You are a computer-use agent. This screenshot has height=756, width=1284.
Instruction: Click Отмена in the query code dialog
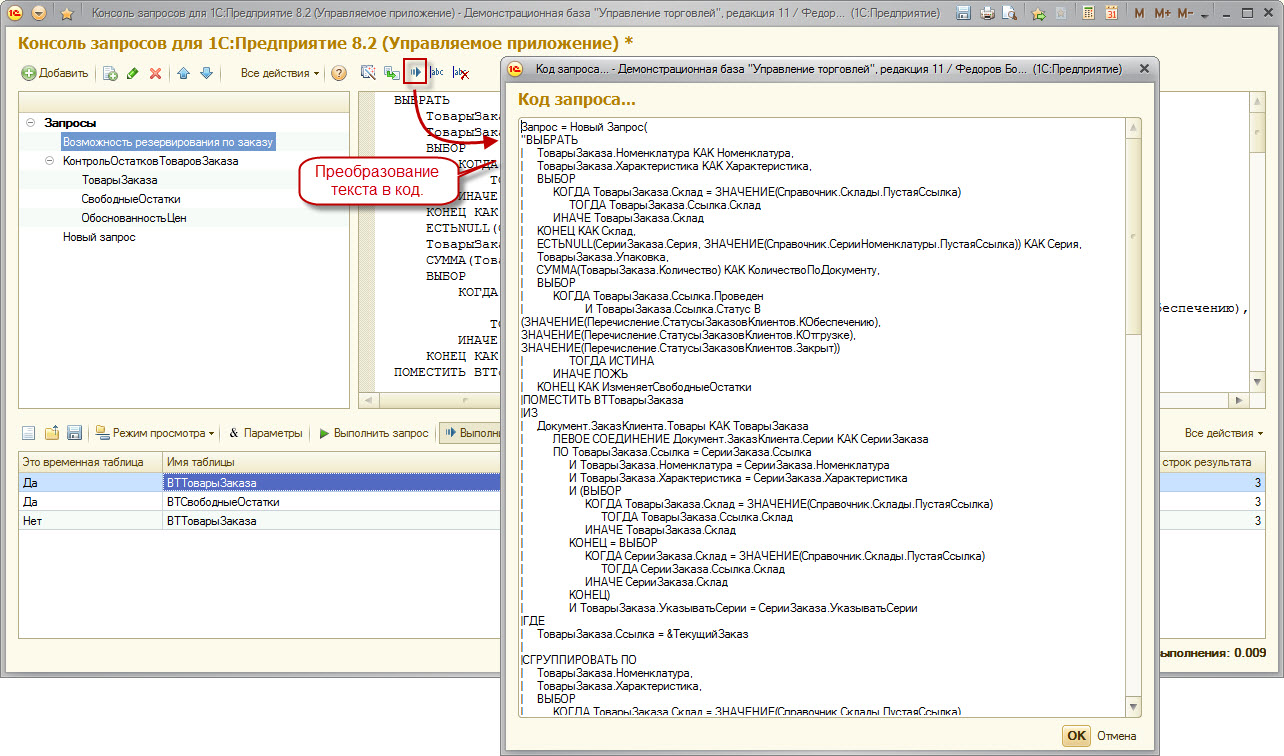click(x=1117, y=736)
